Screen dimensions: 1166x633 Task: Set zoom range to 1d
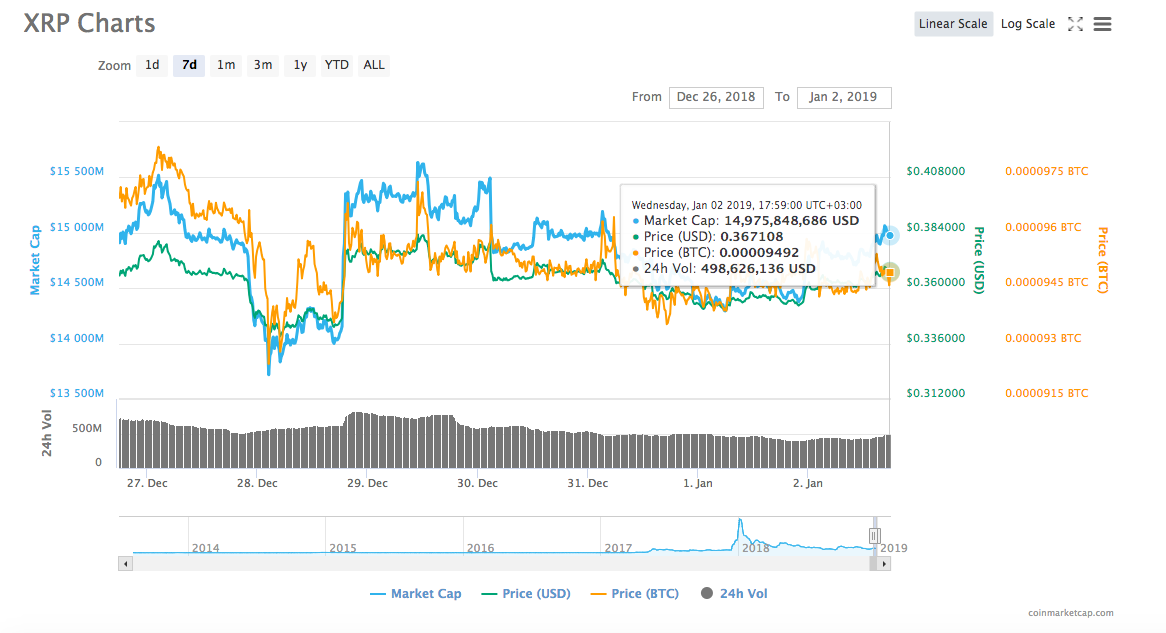152,65
